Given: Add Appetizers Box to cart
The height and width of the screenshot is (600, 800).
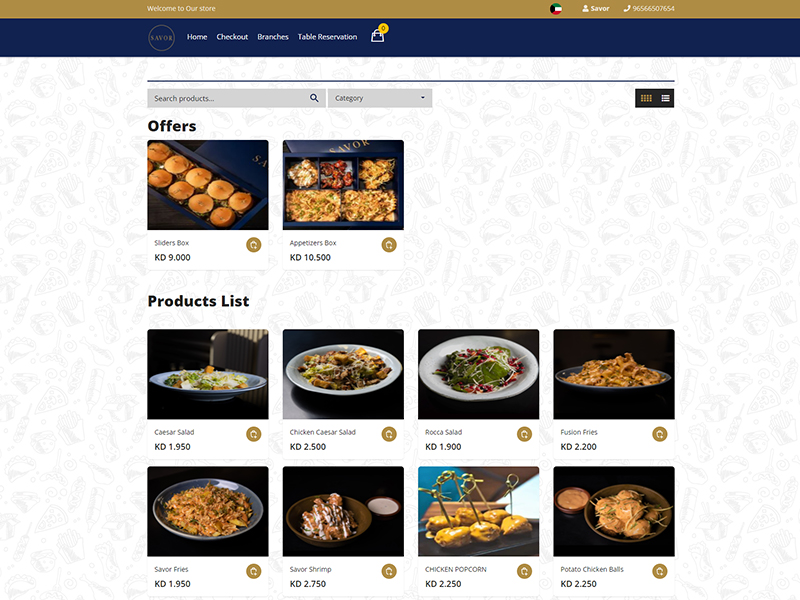Looking at the screenshot, I should point(389,245).
